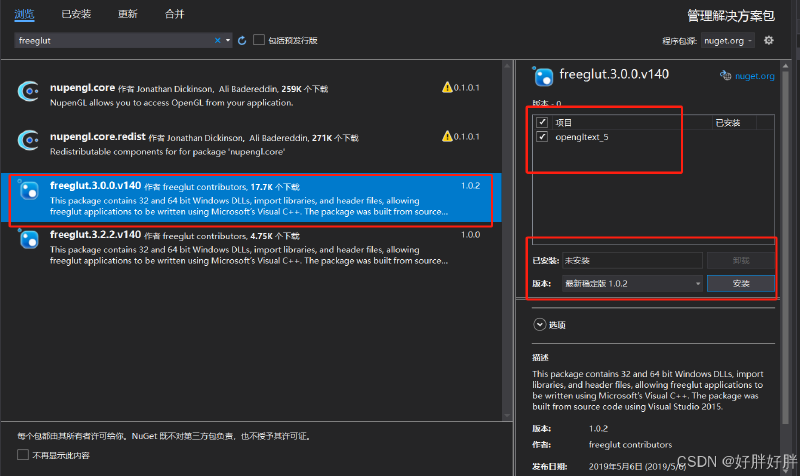Click the freeglut.3.0.0.v140 heading text

coord(614,74)
